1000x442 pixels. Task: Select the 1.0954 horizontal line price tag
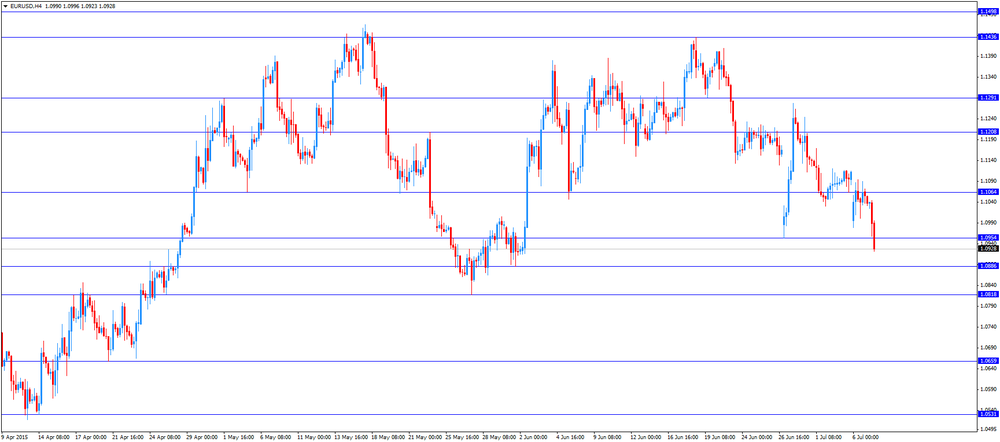pyautogui.click(x=987, y=237)
